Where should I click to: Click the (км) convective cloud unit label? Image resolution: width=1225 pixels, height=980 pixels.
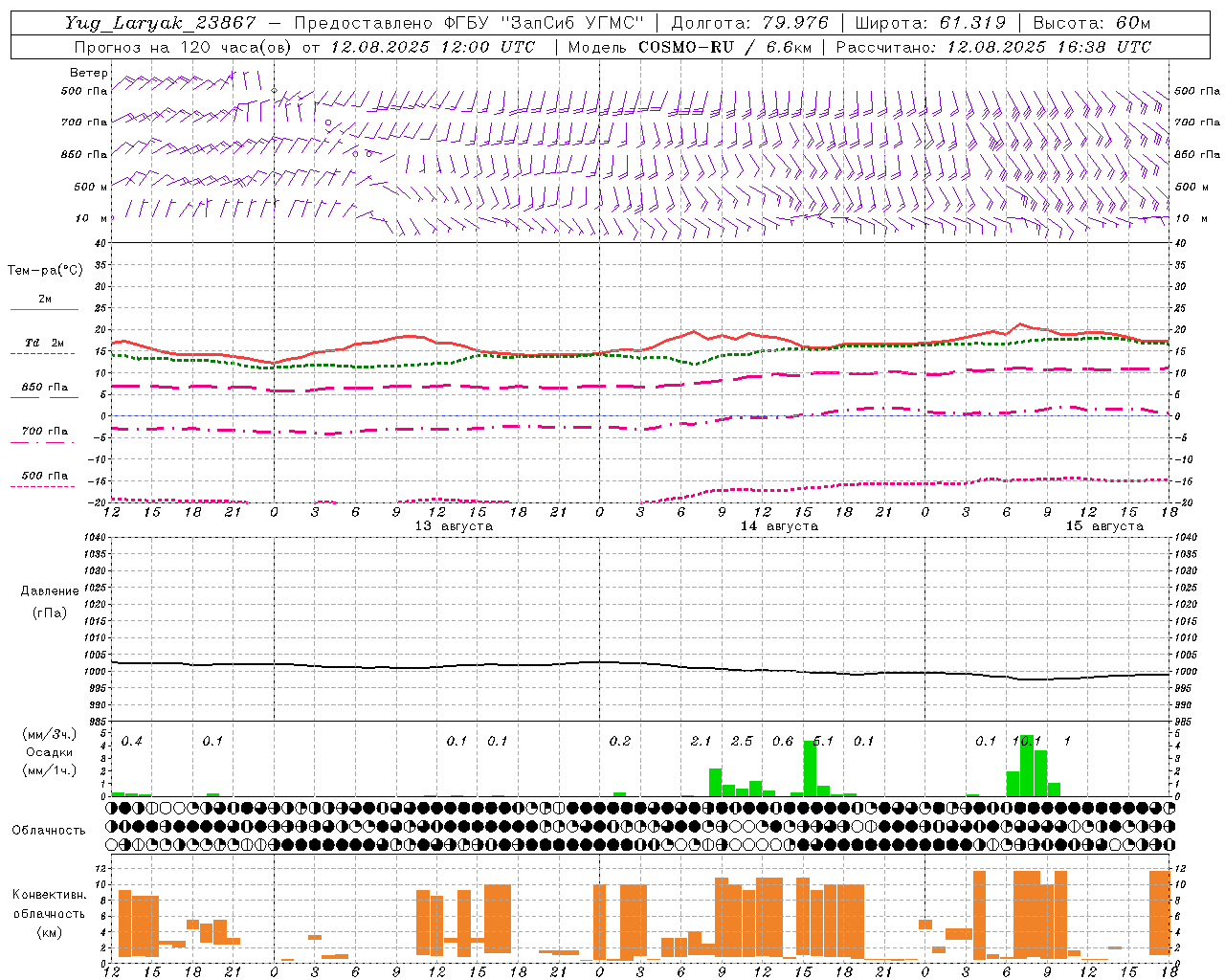[49, 932]
